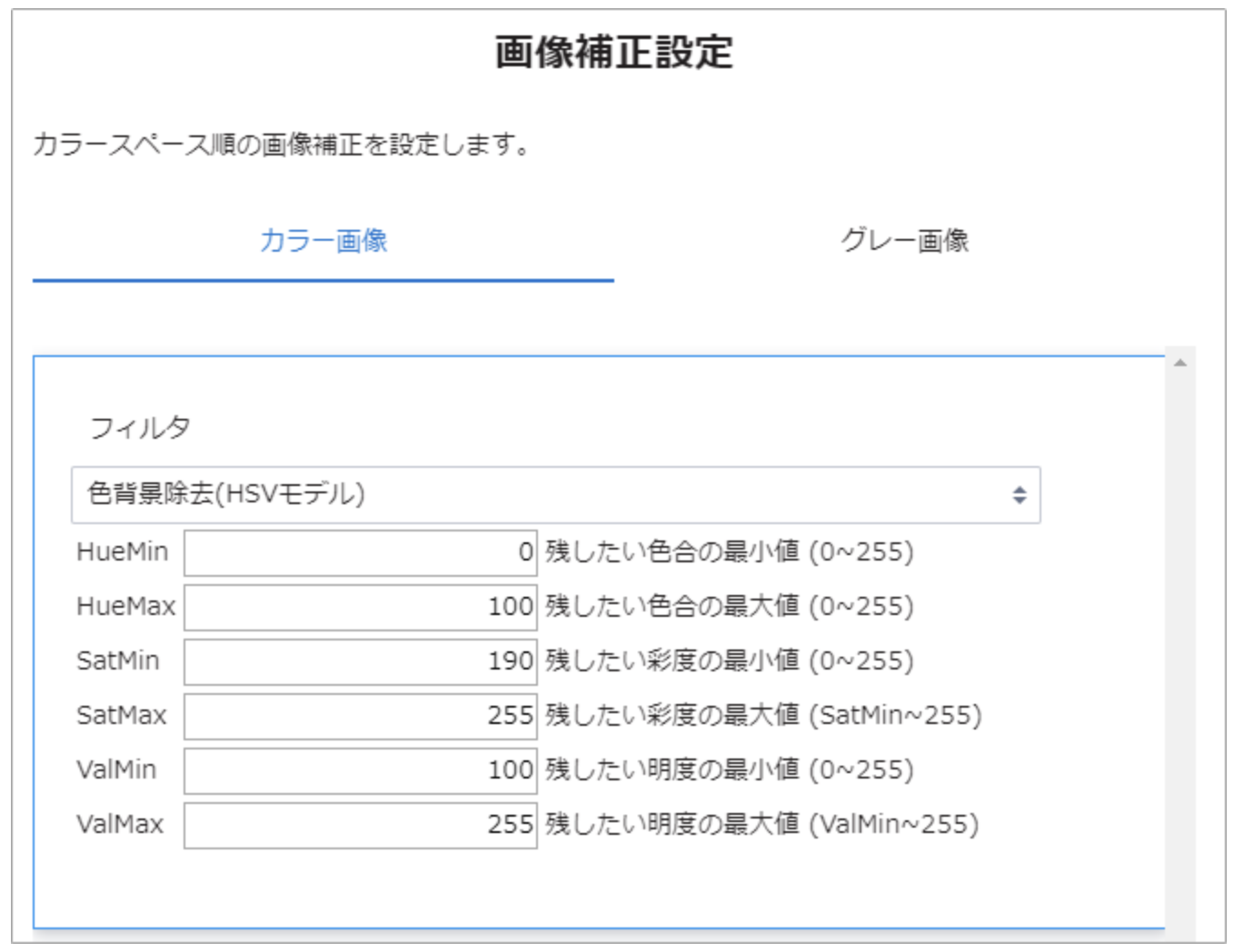1234x952 pixels.
Task: Click the ValMax label text
Action: point(120,825)
